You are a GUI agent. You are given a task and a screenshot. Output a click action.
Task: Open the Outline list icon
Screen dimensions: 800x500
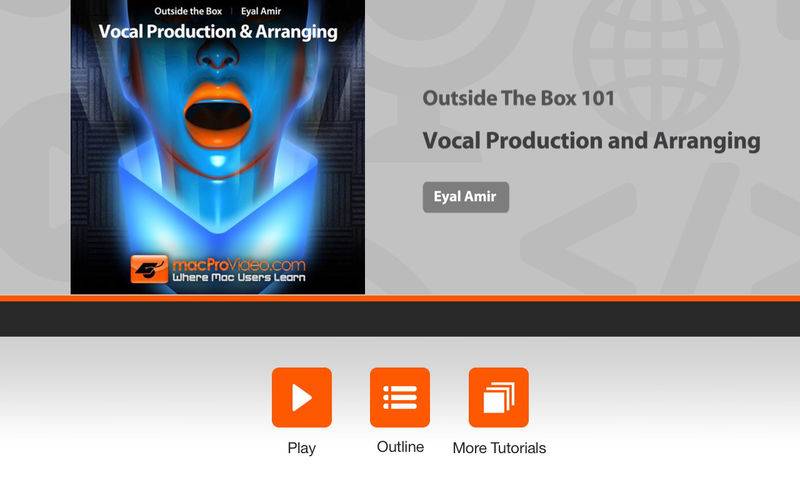[400, 397]
